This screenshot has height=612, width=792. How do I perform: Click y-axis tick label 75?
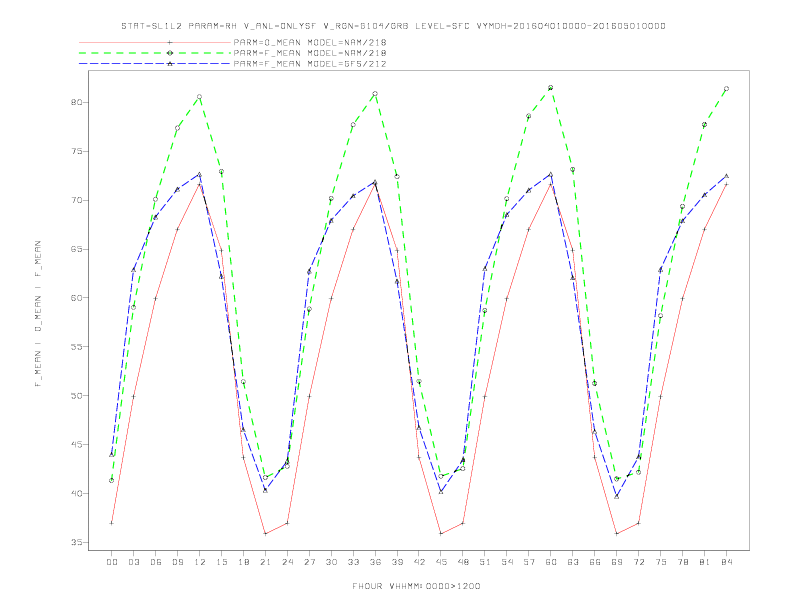[76, 151]
